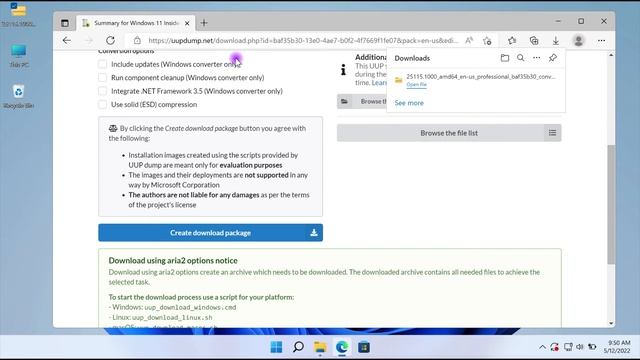Open Microsoft Store from taskbar

(364, 347)
